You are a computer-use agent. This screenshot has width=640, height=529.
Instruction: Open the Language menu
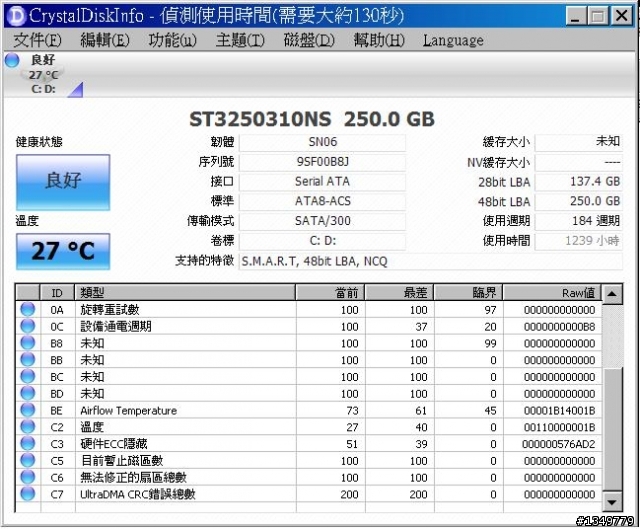click(453, 40)
